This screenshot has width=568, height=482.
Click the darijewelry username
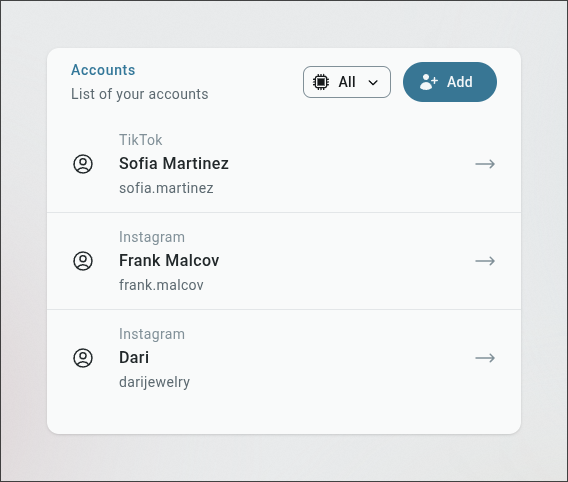[x=155, y=382]
